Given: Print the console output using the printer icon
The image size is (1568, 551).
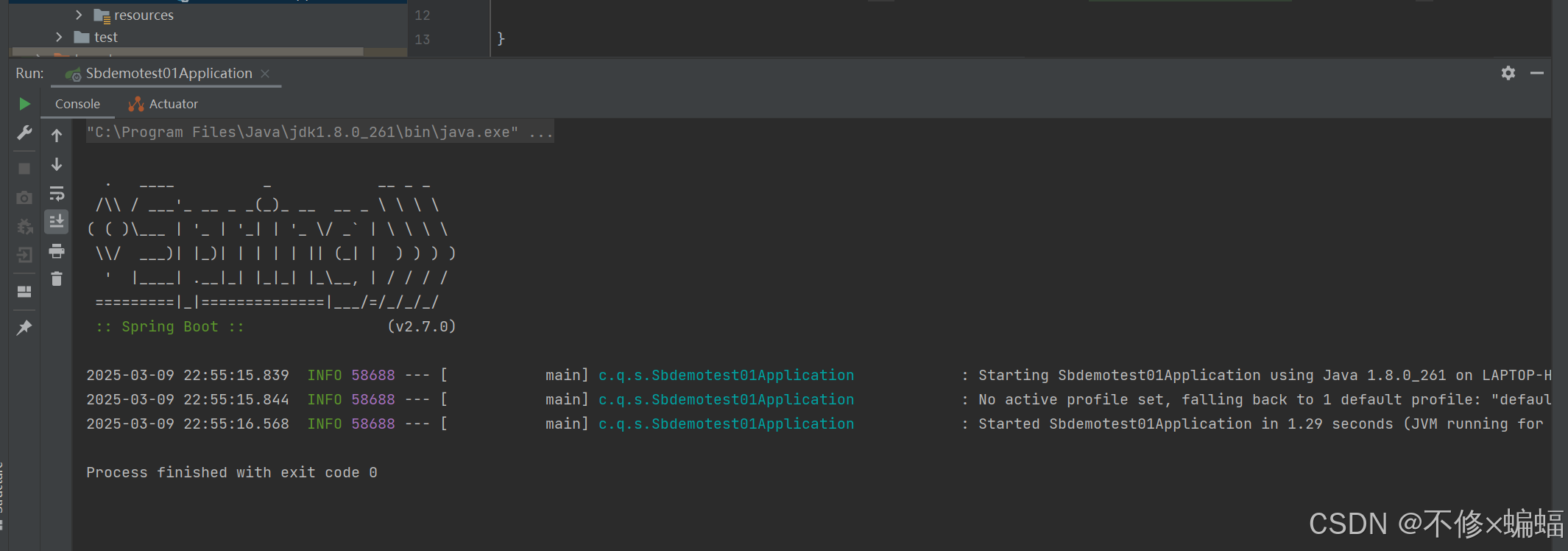Looking at the screenshot, I should click(x=57, y=251).
